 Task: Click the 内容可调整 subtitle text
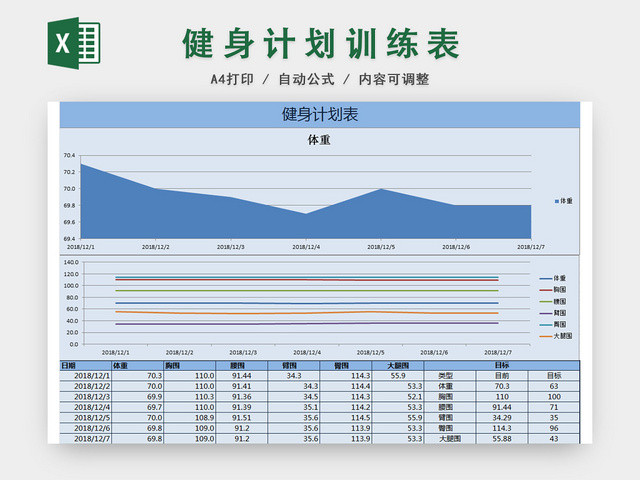pos(394,79)
